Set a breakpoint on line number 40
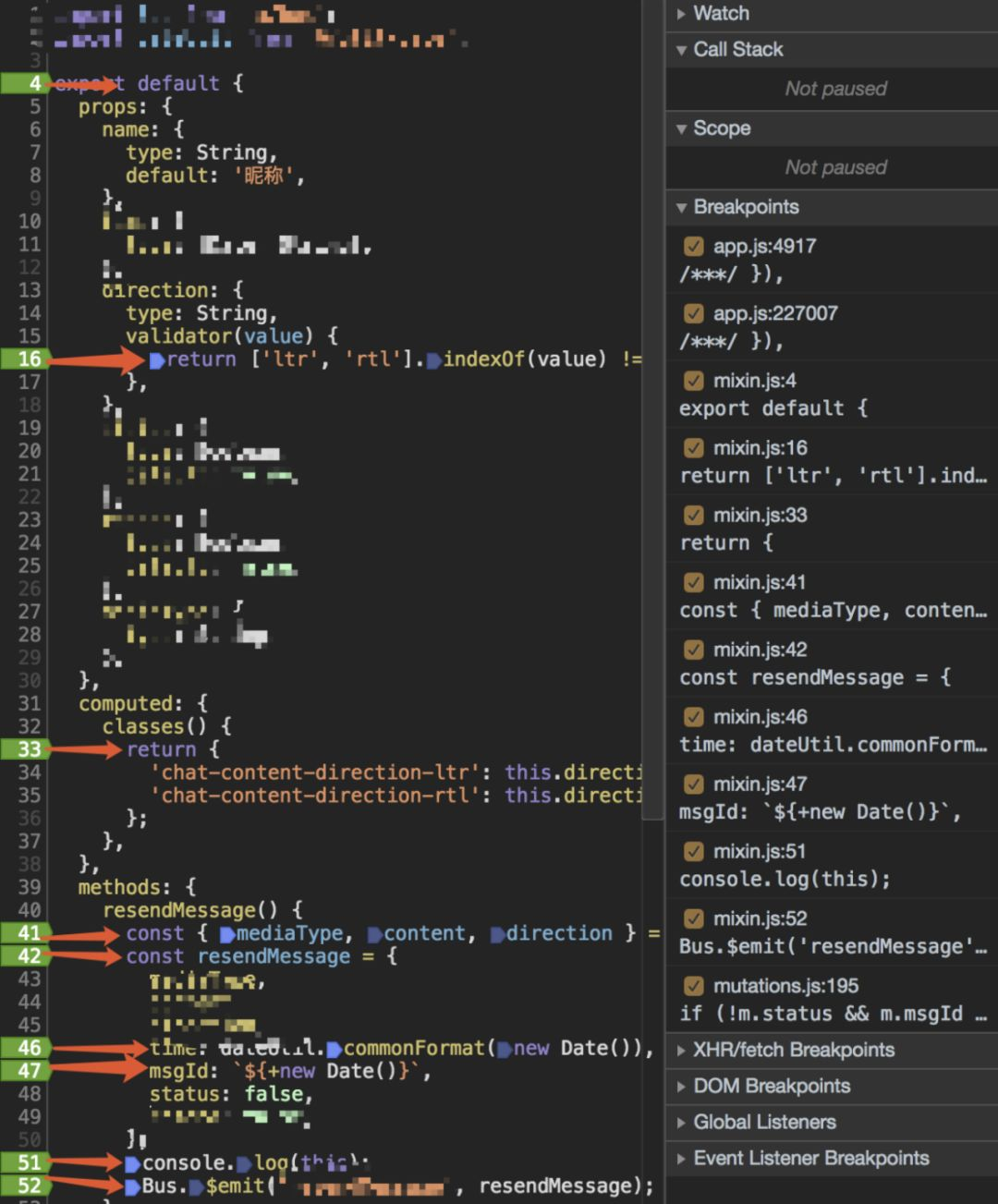 click(30, 910)
